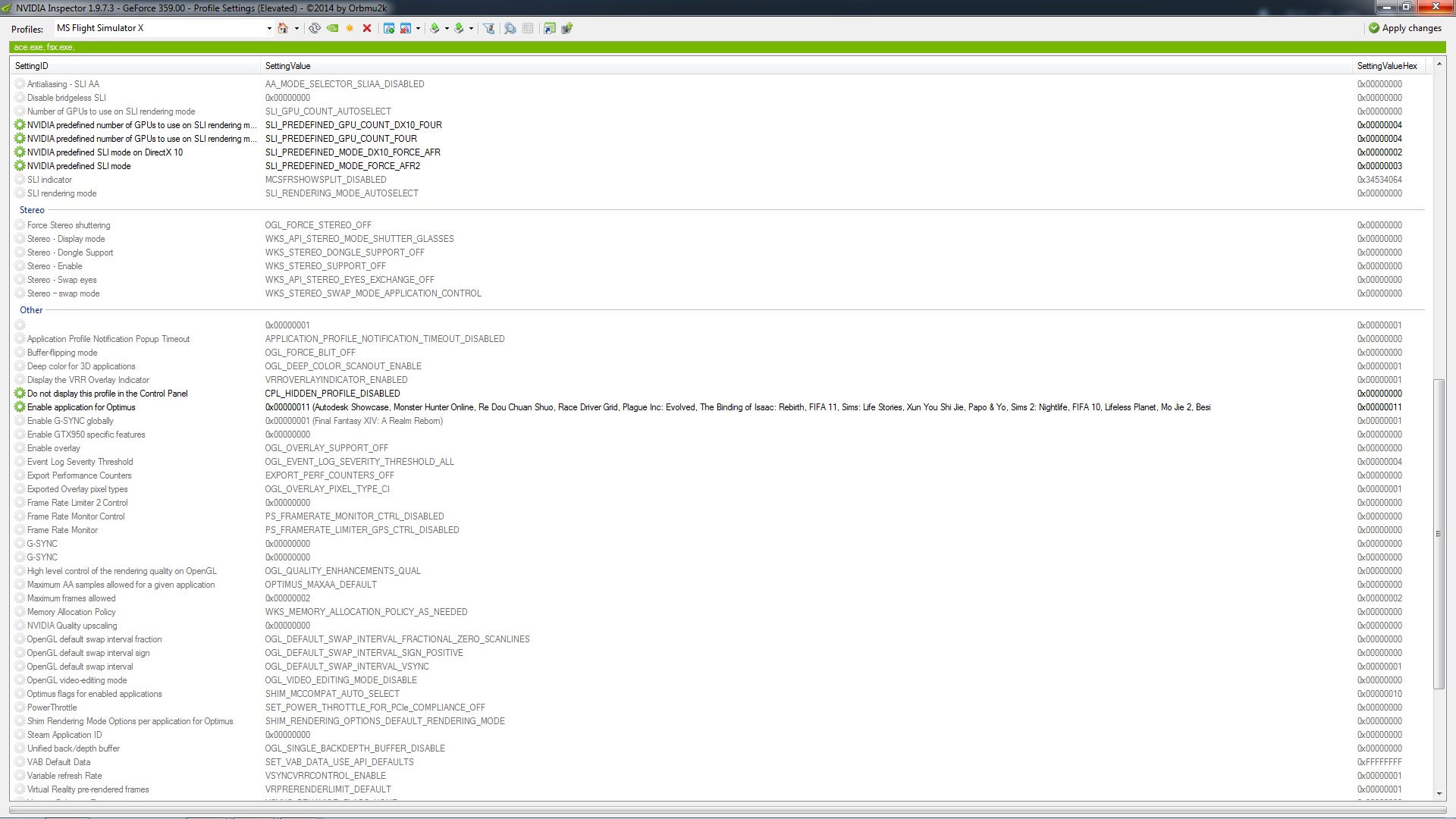Click the SettingValue column header
Image resolution: width=1456 pixels, height=819 pixels.
click(288, 66)
